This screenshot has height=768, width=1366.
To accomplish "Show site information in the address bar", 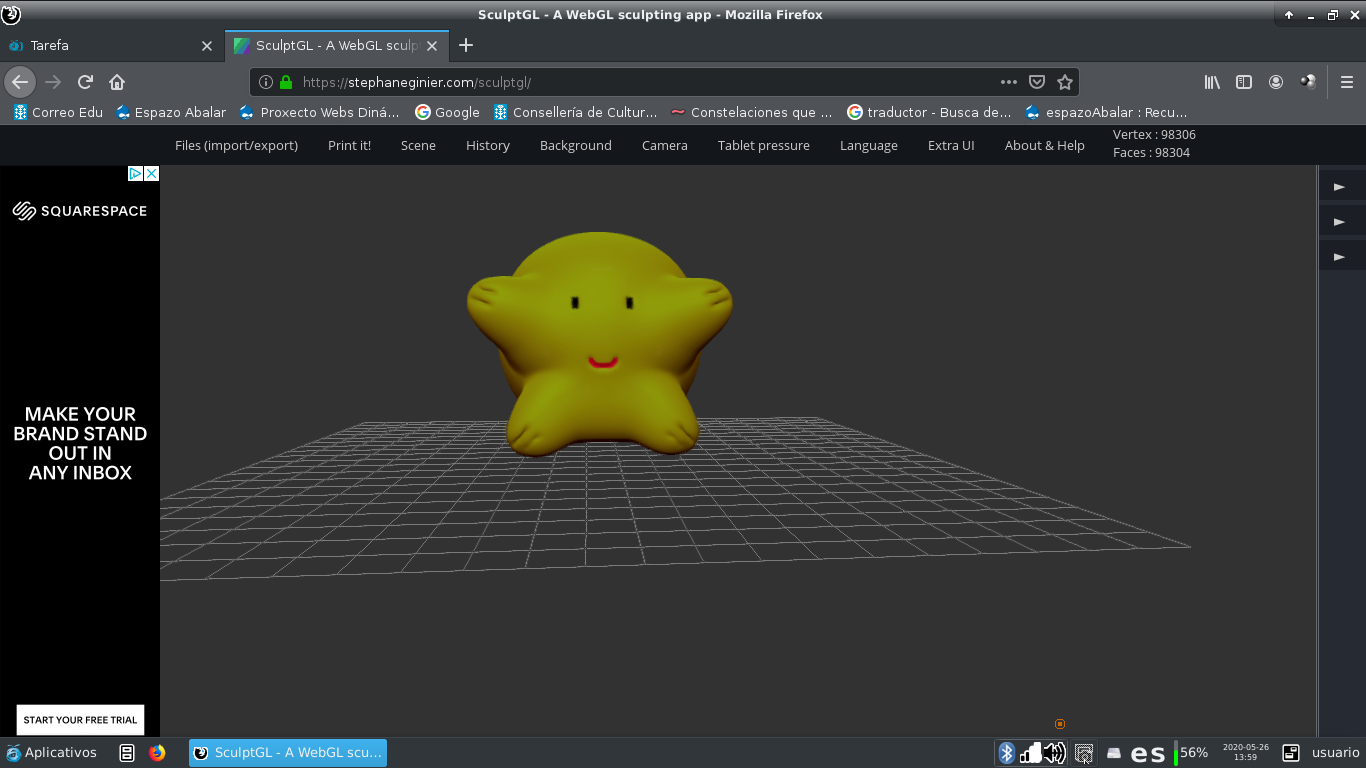I will pos(266,82).
